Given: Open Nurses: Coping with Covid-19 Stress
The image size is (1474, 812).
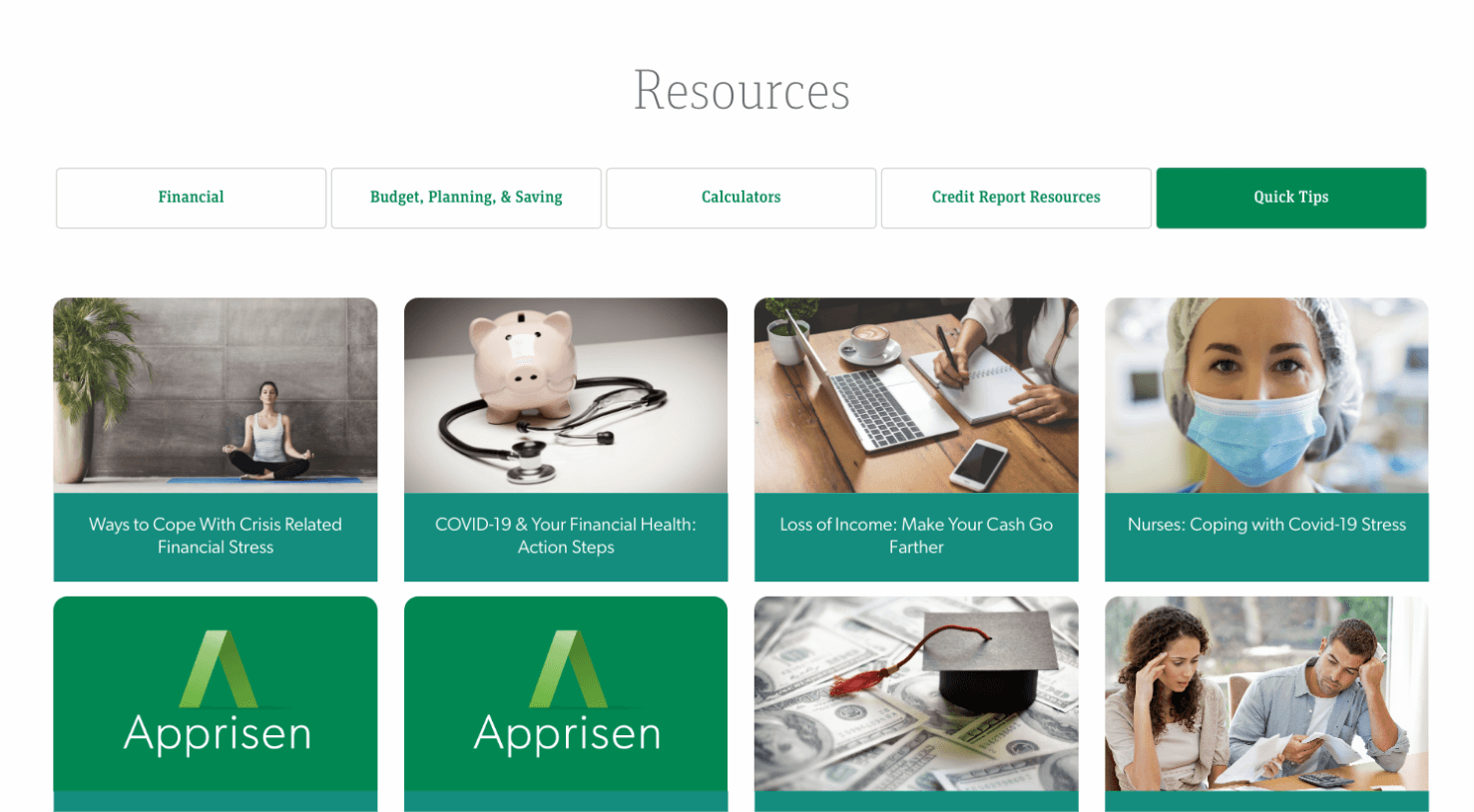Looking at the screenshot, I should click(x=1266, y=525).
